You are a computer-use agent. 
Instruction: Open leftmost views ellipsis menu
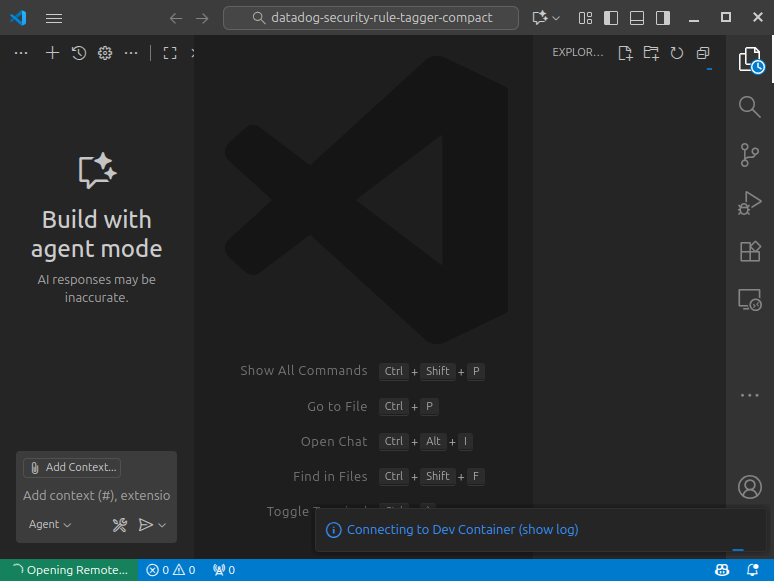pyautogui.click(x=21, y=53)
